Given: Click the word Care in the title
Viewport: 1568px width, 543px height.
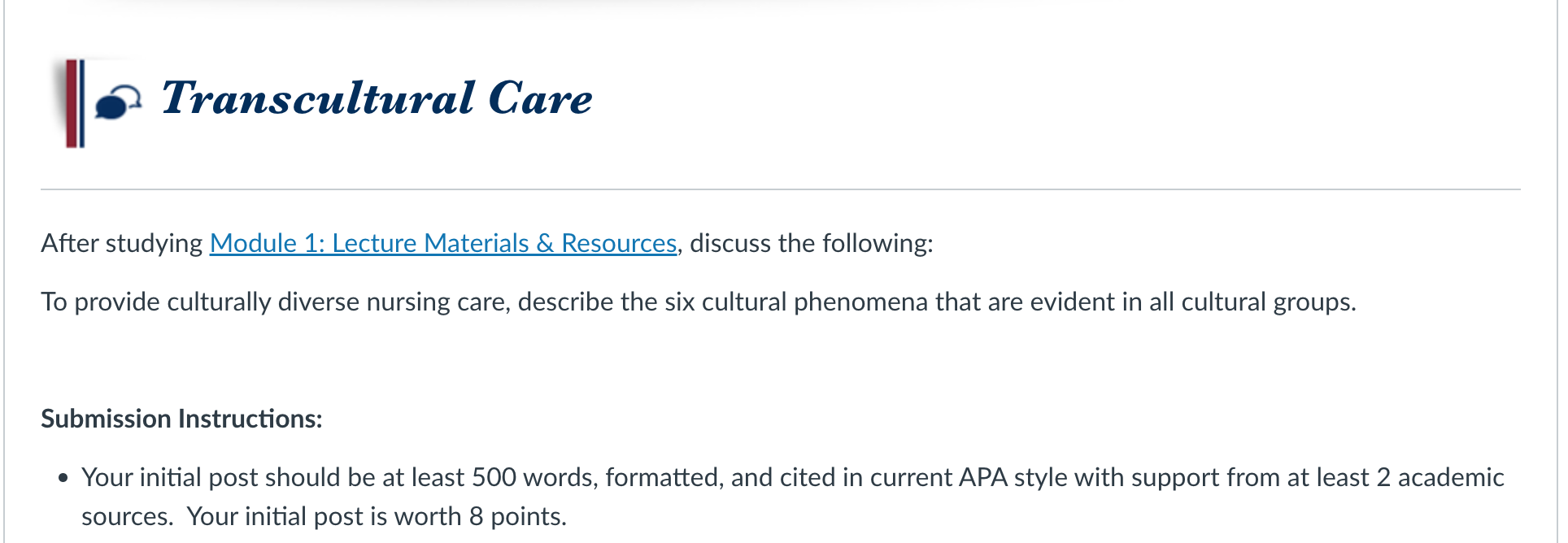Looking at the screenshot, I should point(541,98).
